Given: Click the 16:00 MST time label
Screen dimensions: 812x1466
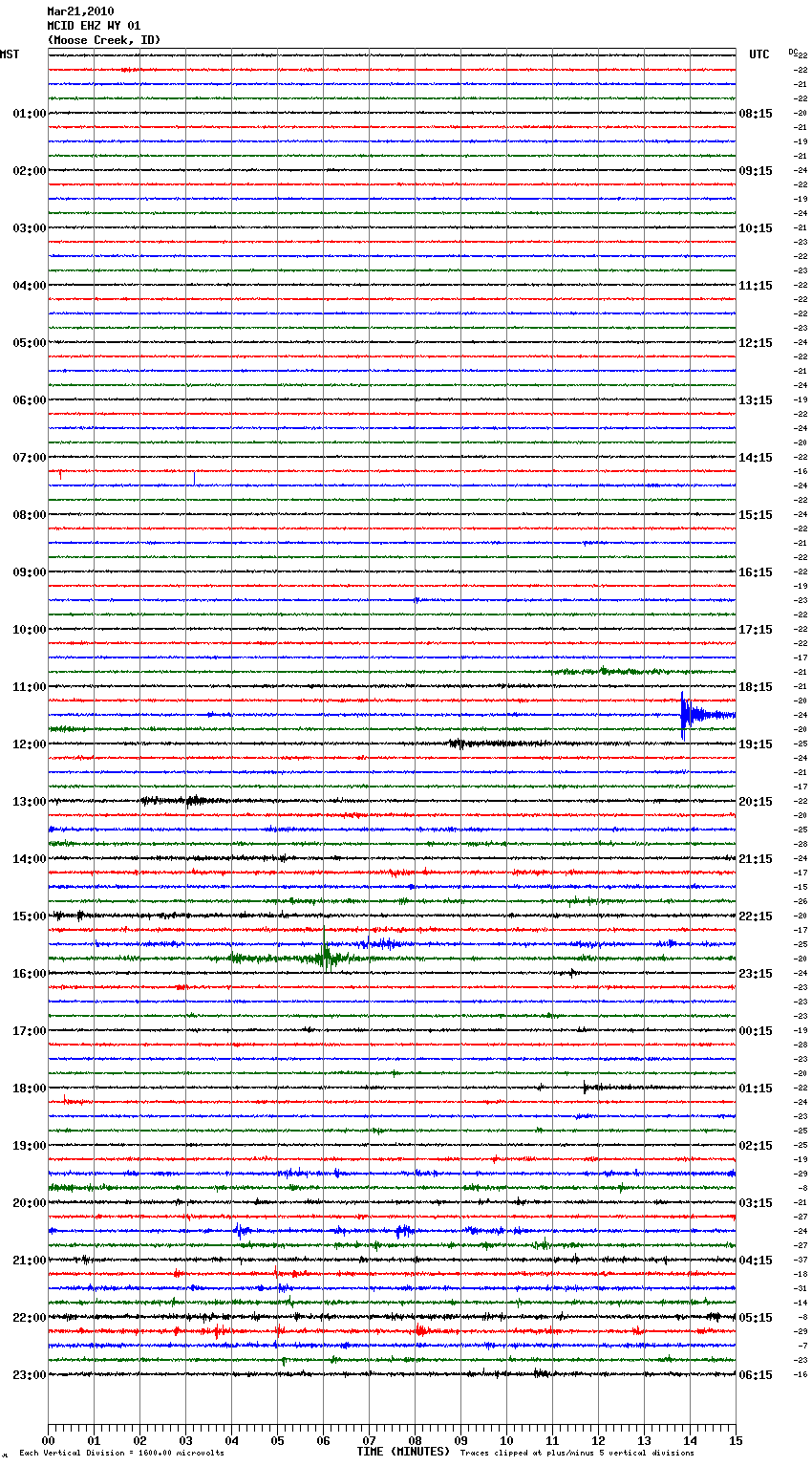Looking at the screenshot, I should coord(29,974).
